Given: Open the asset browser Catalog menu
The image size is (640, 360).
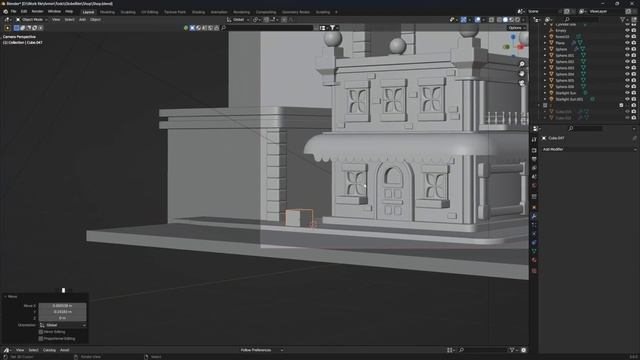Looking at the screenshot, I should [x=49, y=350].
